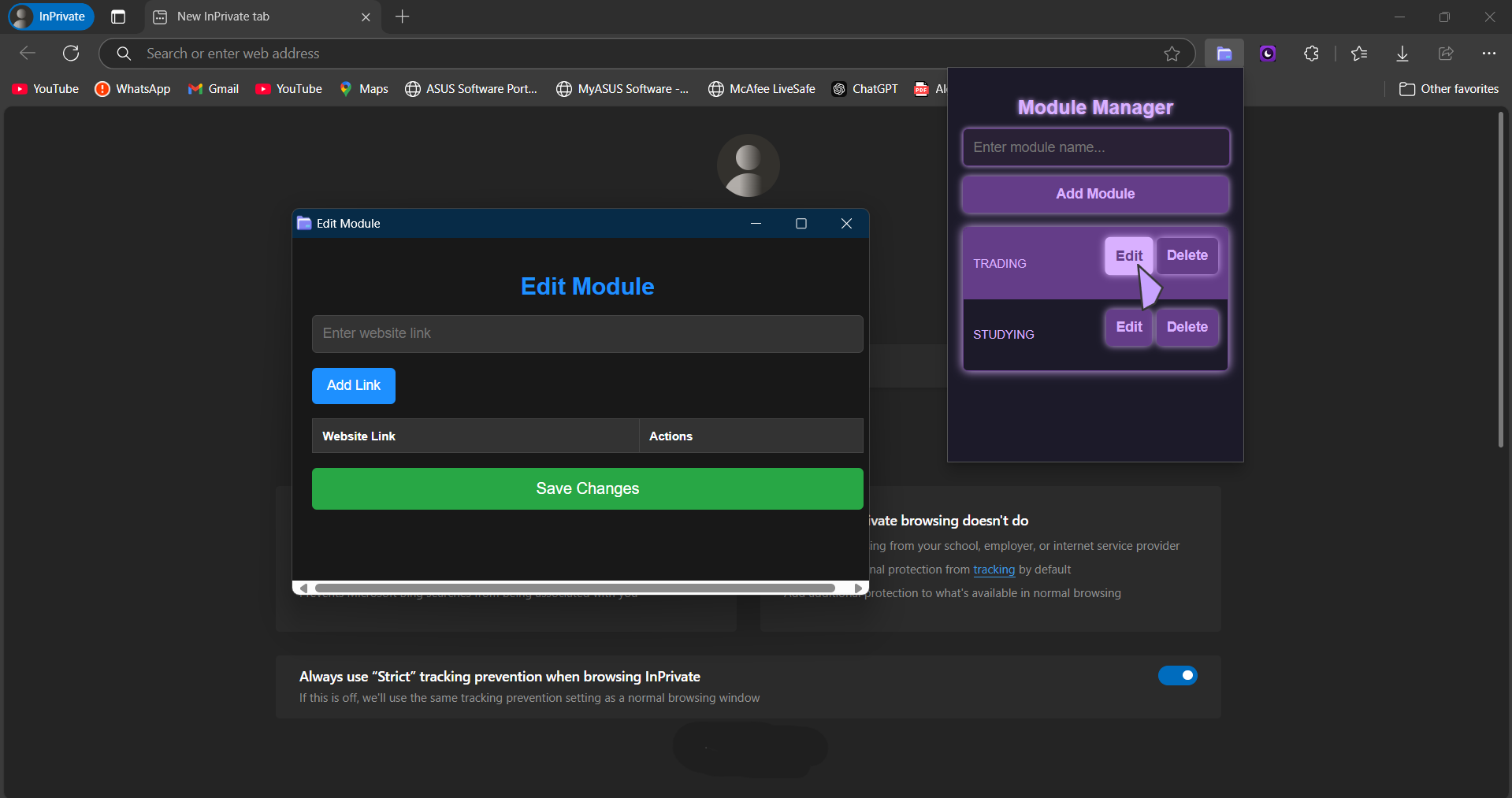Delete the STUDYING module

tap(1187, 326)
